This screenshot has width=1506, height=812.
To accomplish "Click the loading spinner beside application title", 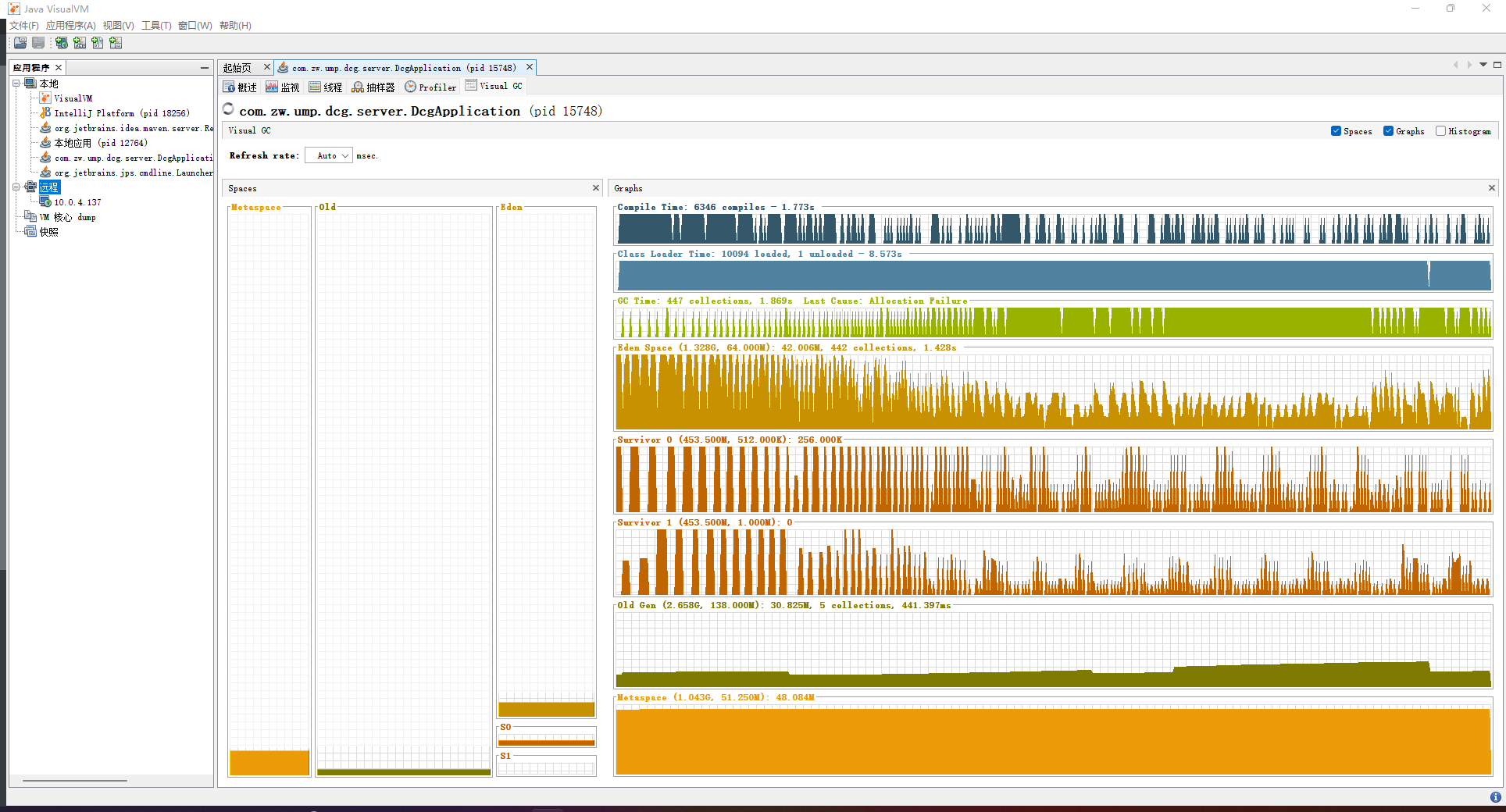I will pyautogui.click(x=228, y=109).
